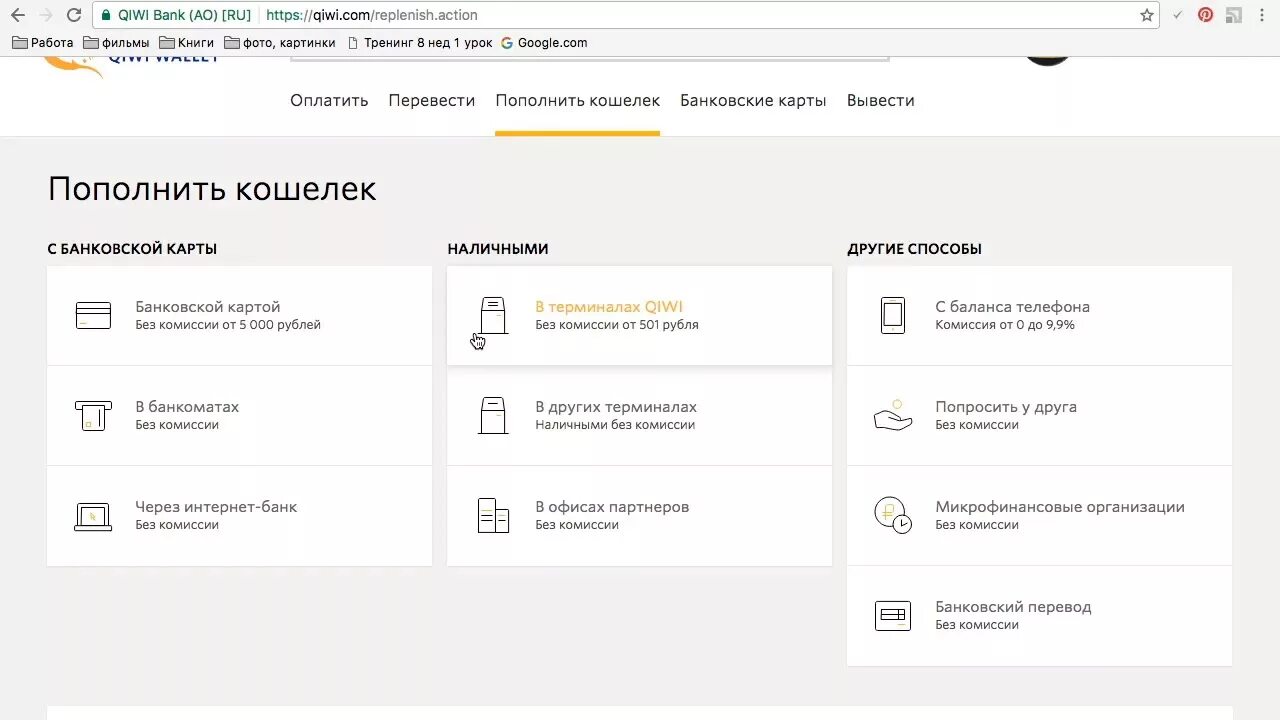Click the hand with coin icon
Image resolution: width=1280 pixels, height=720 pixels.
893,415
